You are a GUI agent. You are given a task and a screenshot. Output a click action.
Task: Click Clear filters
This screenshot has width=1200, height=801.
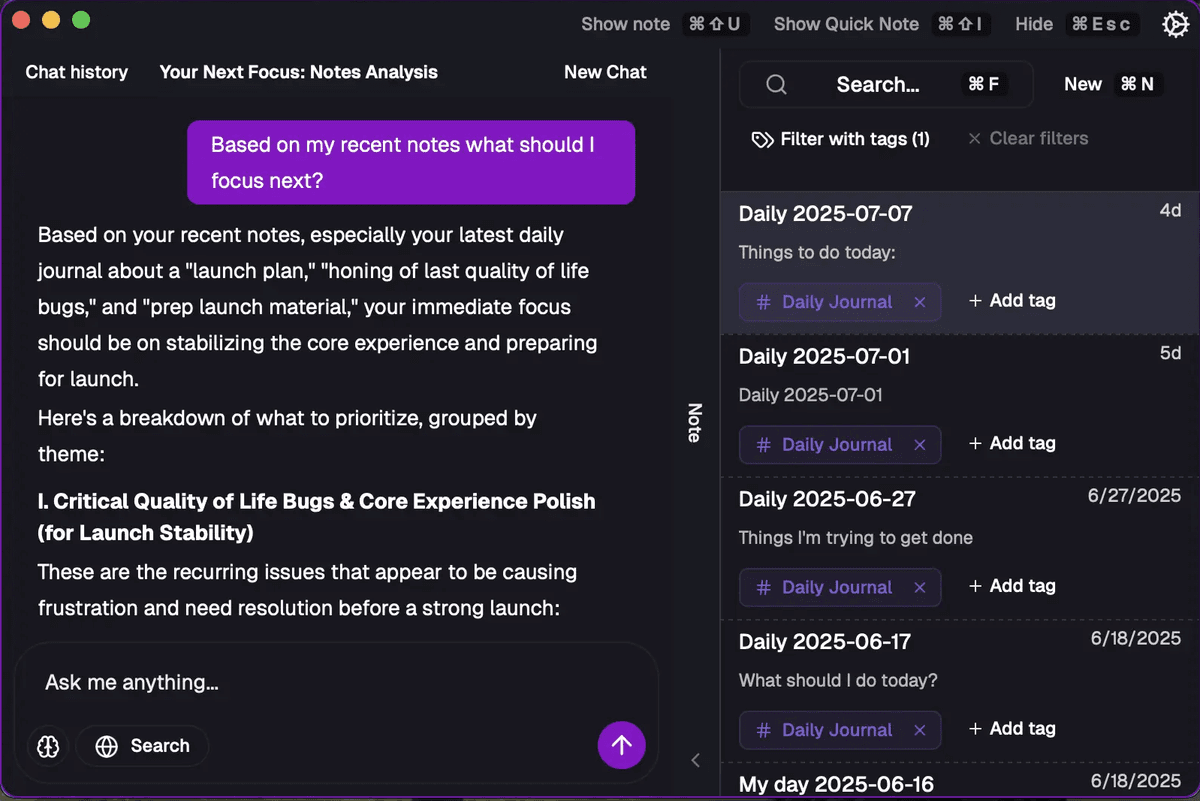click(1028, 139)
